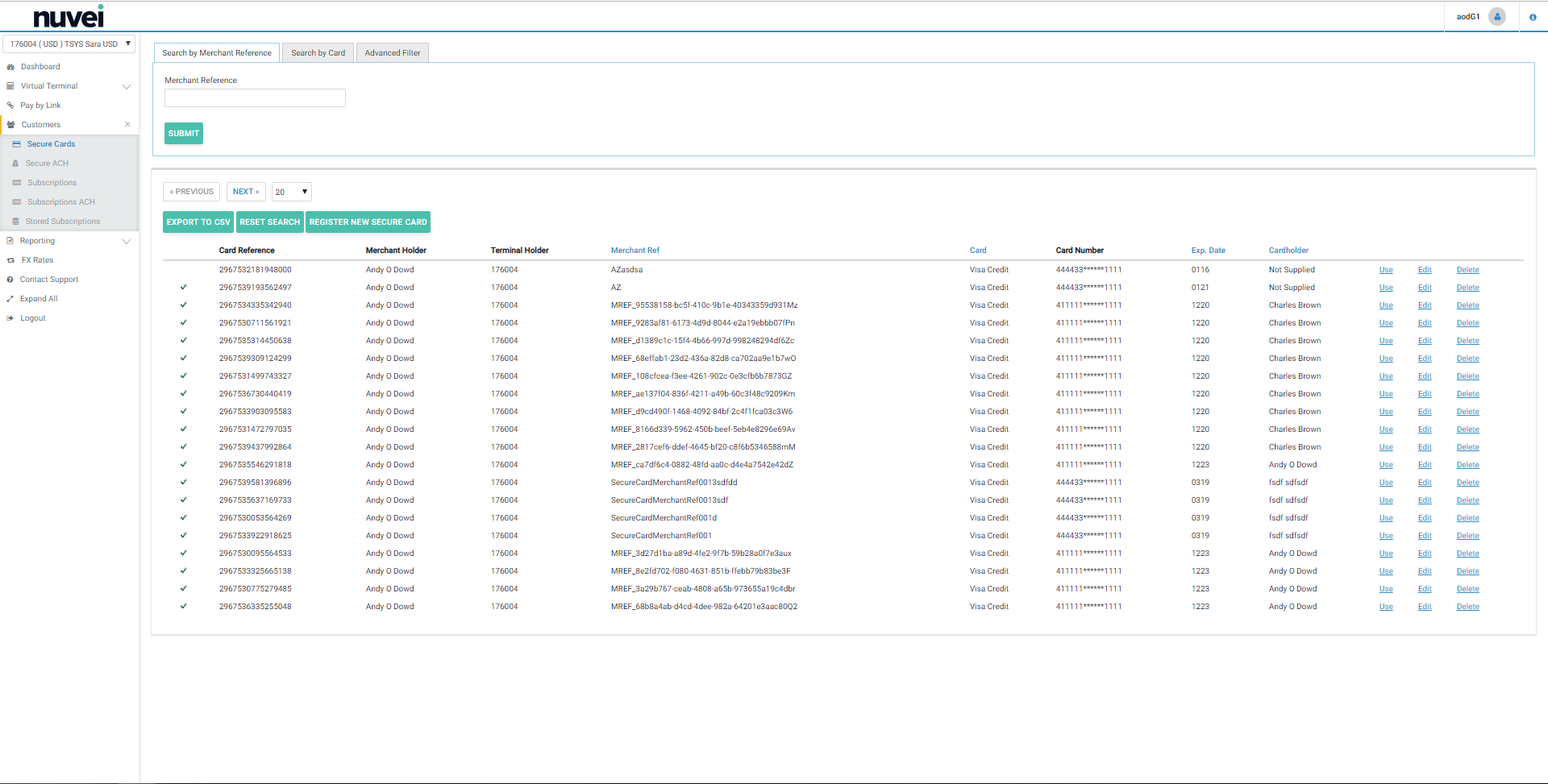Click checkmark for card 2967536335255048
Viewport: 1548px width, 784px height.
(x=184, y=607)
